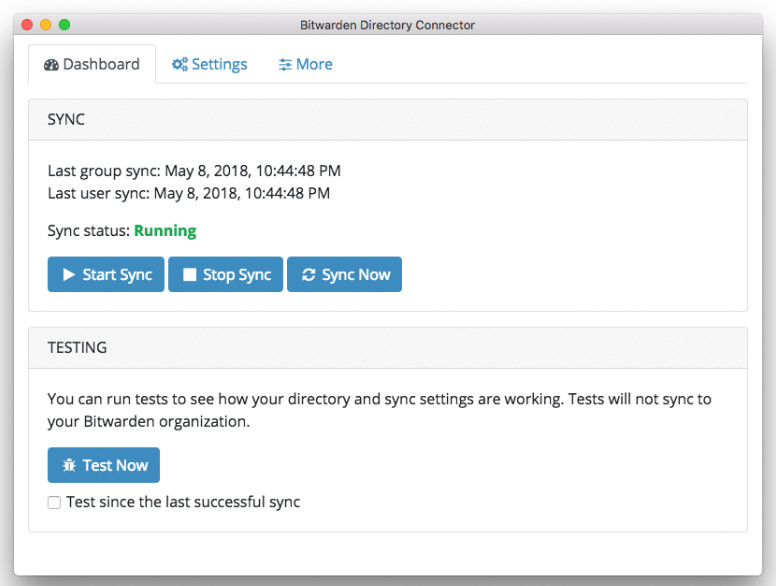Click the Bitwarden Directory Connector window title

[x=388, y=25]
